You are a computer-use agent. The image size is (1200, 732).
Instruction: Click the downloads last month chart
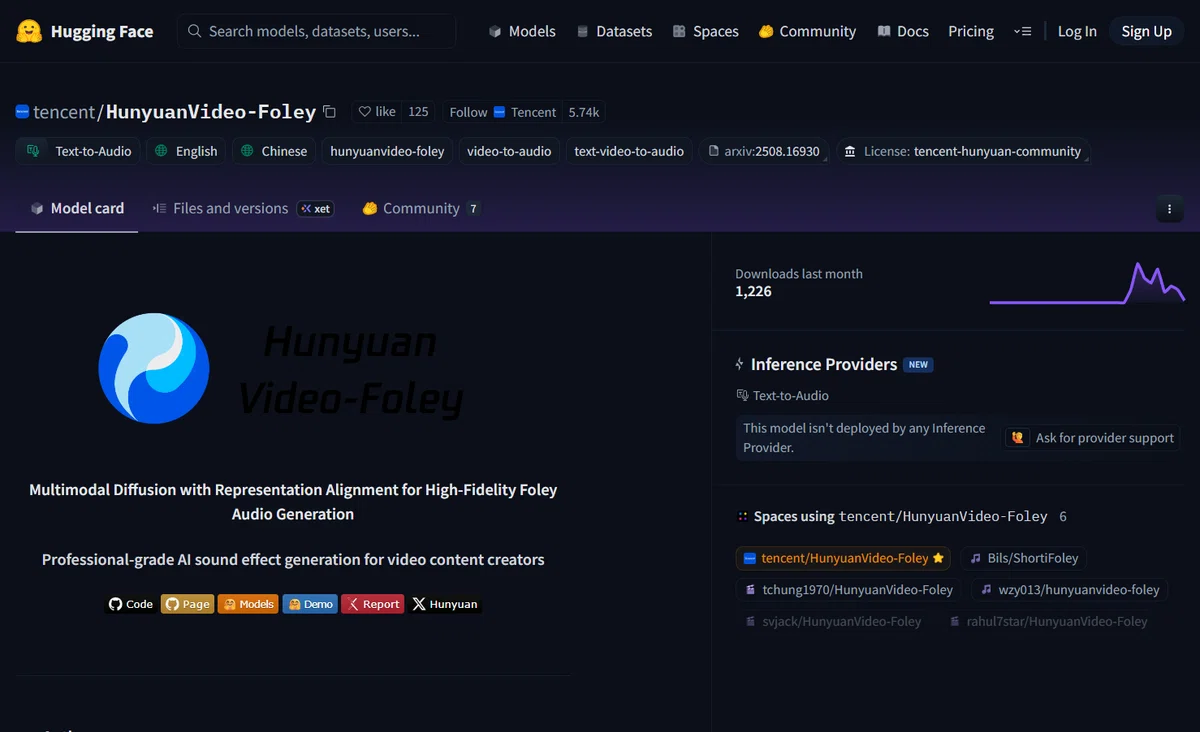[x=1087, y=283]
